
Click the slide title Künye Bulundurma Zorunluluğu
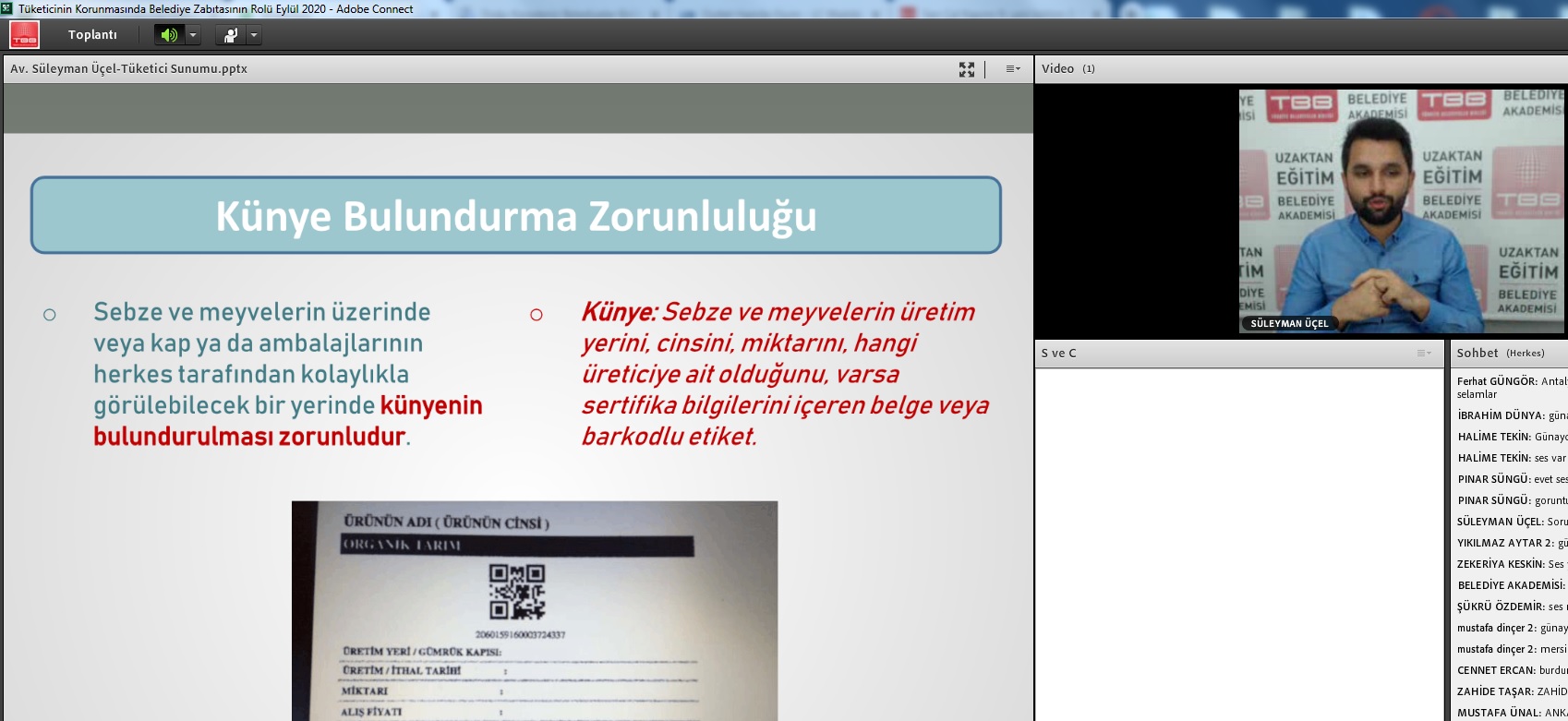(516, 216)
